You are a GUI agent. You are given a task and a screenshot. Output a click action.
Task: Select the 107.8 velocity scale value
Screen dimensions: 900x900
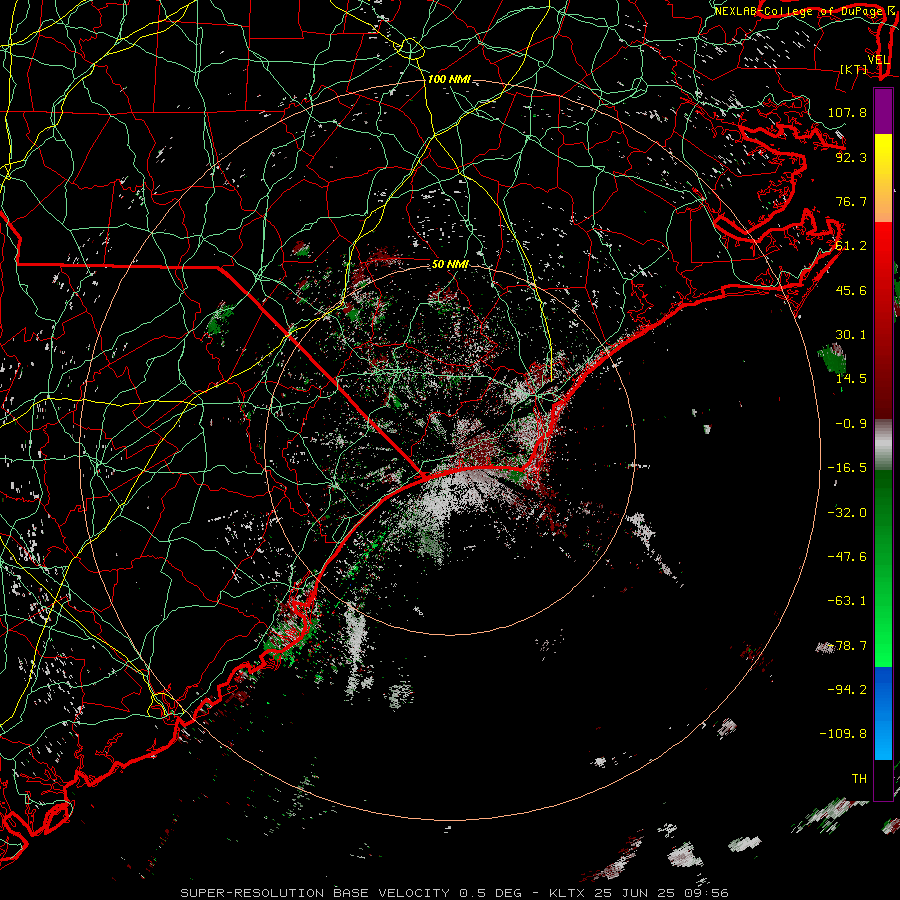pyautogui.click(x=847, y=112)
